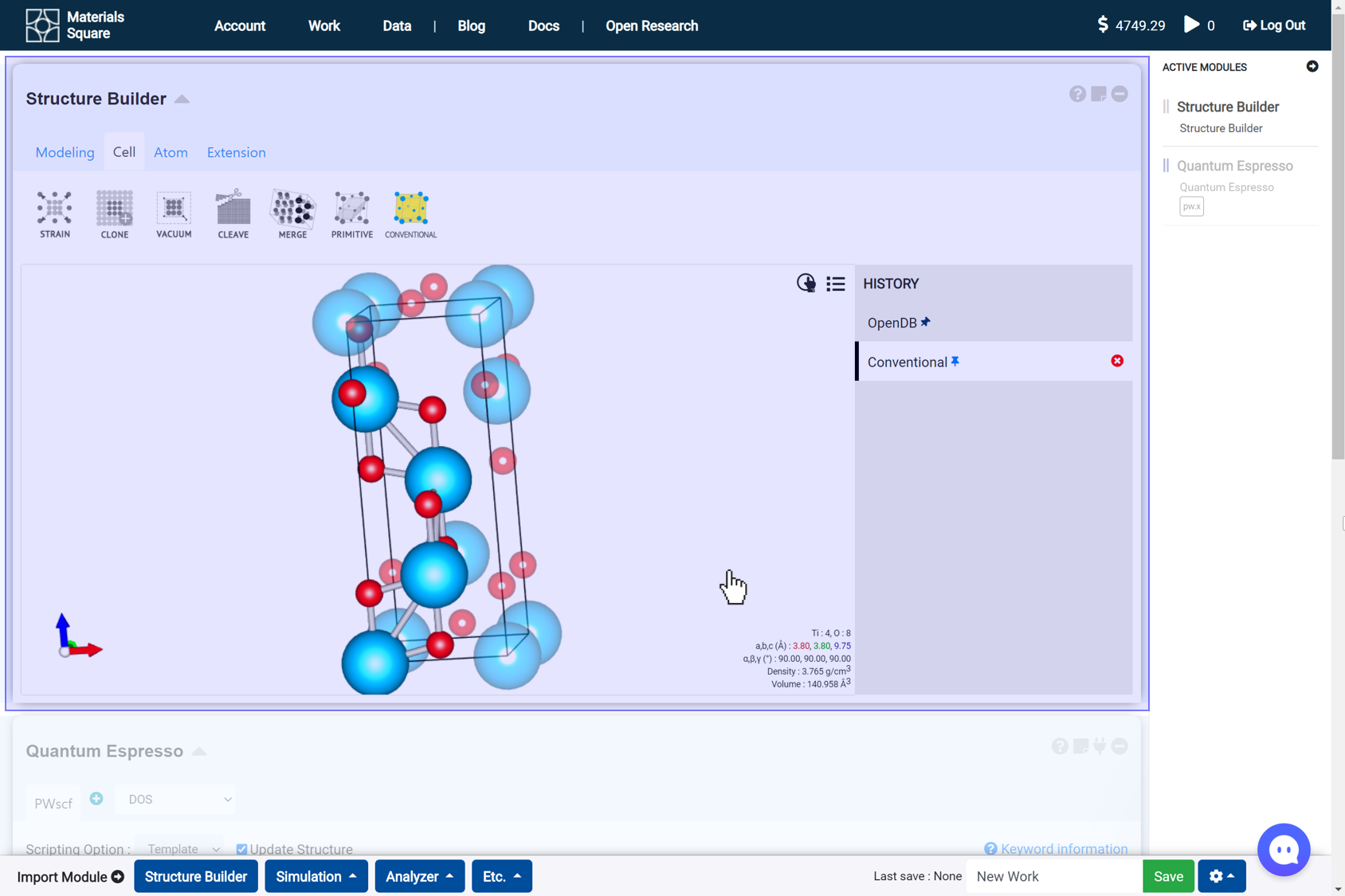This screenshot has width=1345, height=896.
Task: Toggle pin on Conventional history entry
Action: point(955,362)
